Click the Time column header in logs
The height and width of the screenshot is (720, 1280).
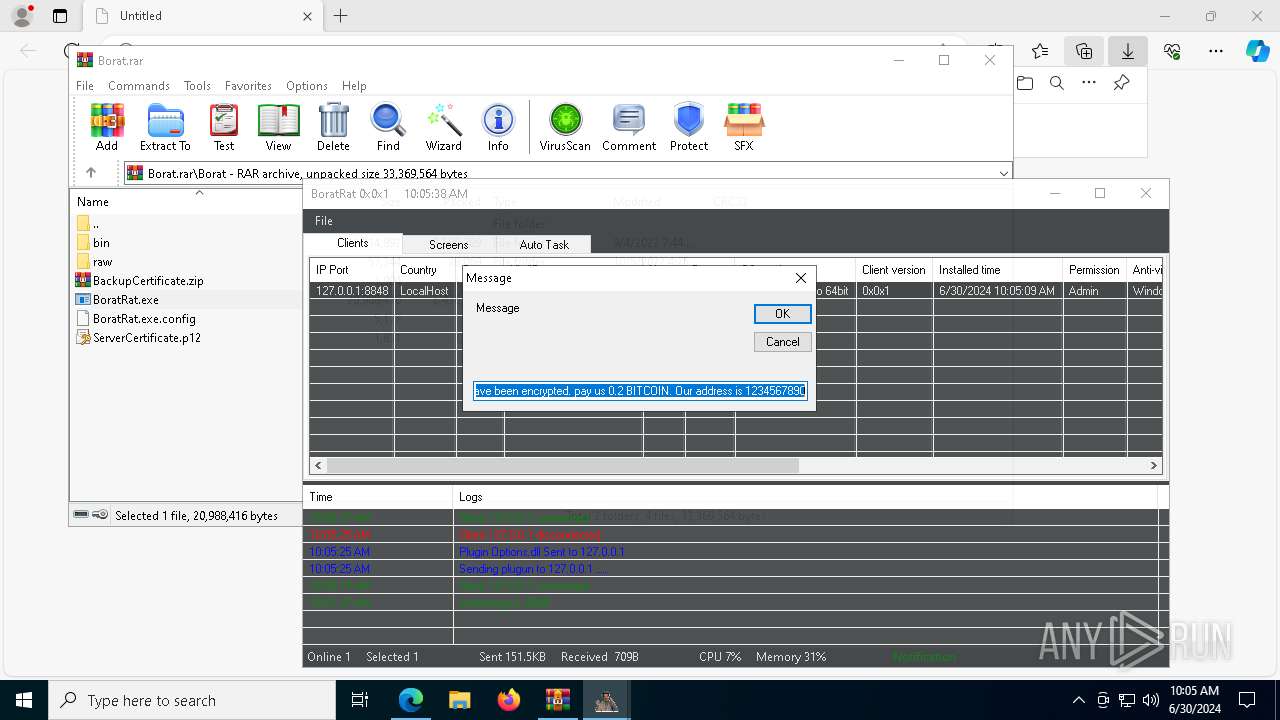[378, 496]
